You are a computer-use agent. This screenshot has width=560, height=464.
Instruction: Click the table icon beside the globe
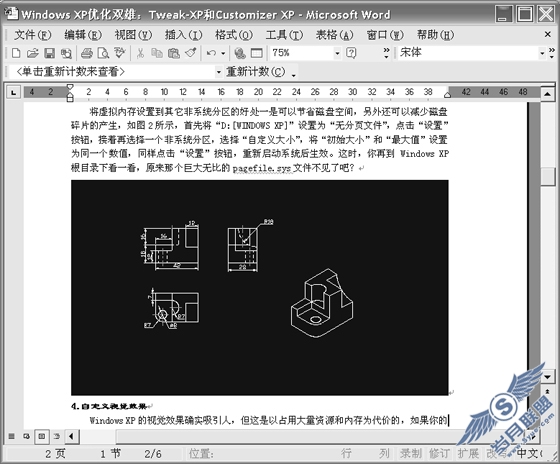256,53
